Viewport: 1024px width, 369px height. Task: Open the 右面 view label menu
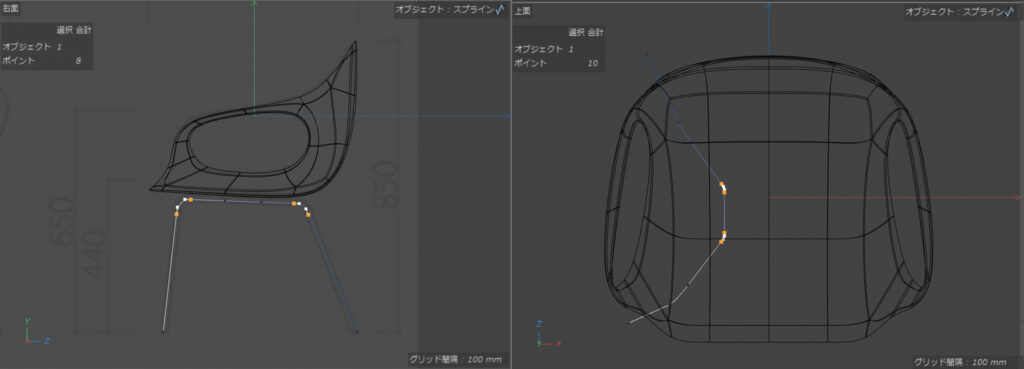tap(10, 8)
